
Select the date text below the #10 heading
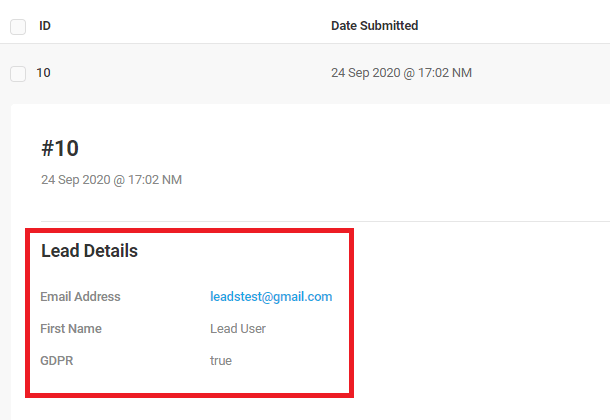pos(112,180)
